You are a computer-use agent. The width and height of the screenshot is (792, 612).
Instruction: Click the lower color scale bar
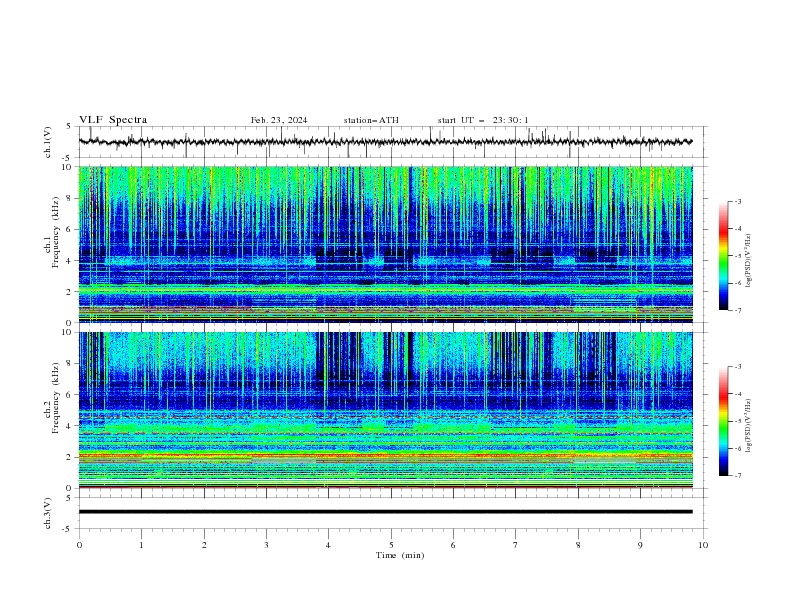pos(723,421)
